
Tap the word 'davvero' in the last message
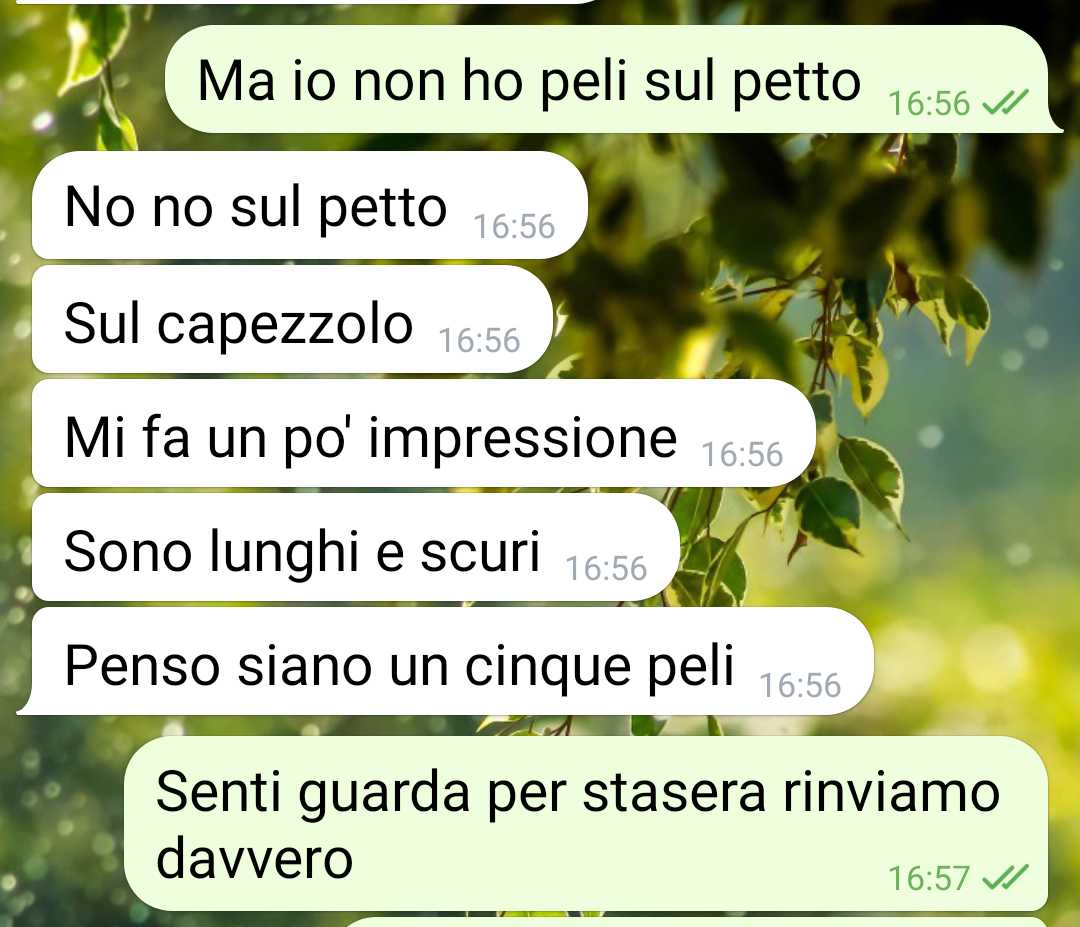click(255, 859)
